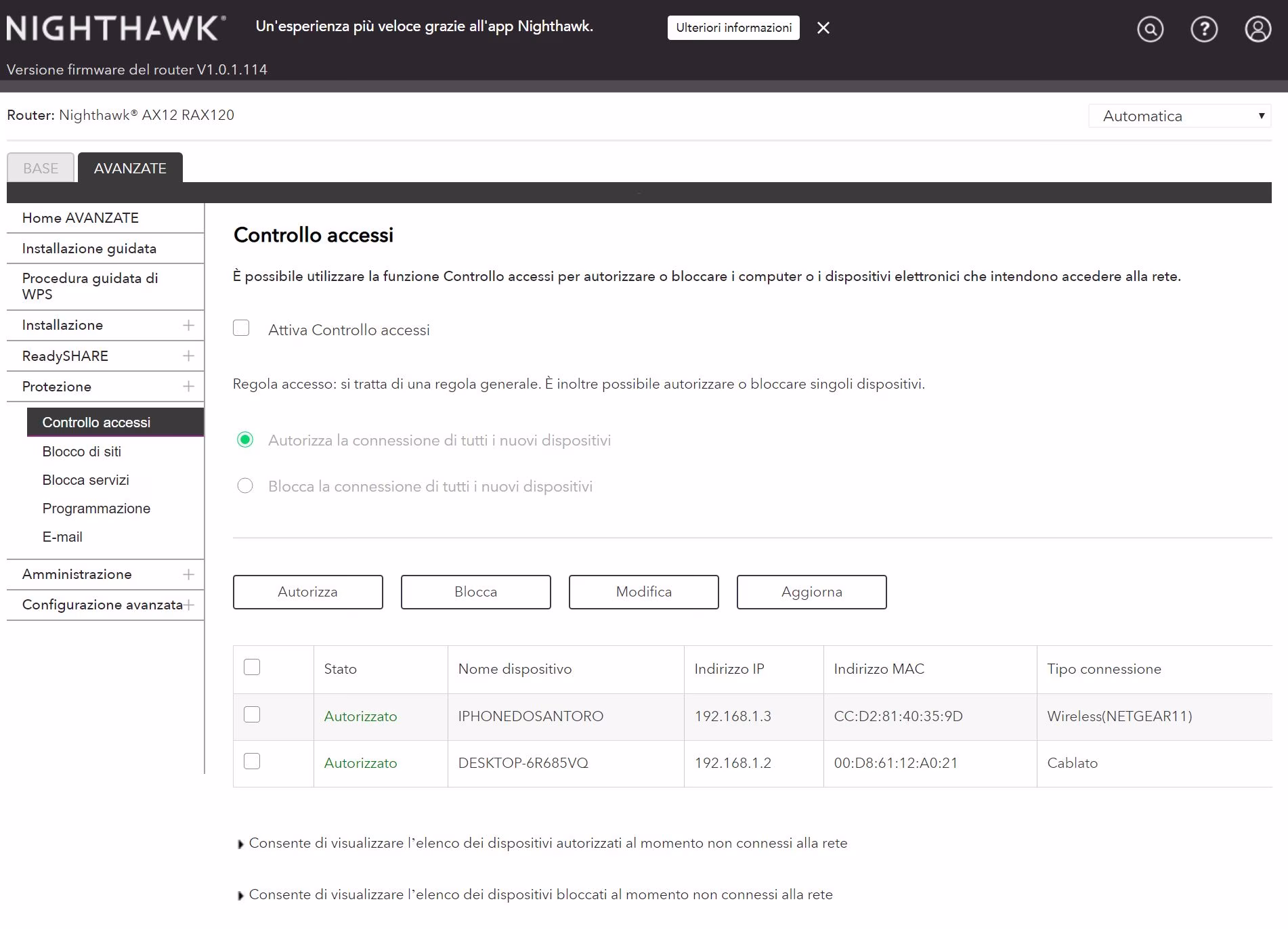Select Autorizza la connessione di tutti radio

coord(245,440)
